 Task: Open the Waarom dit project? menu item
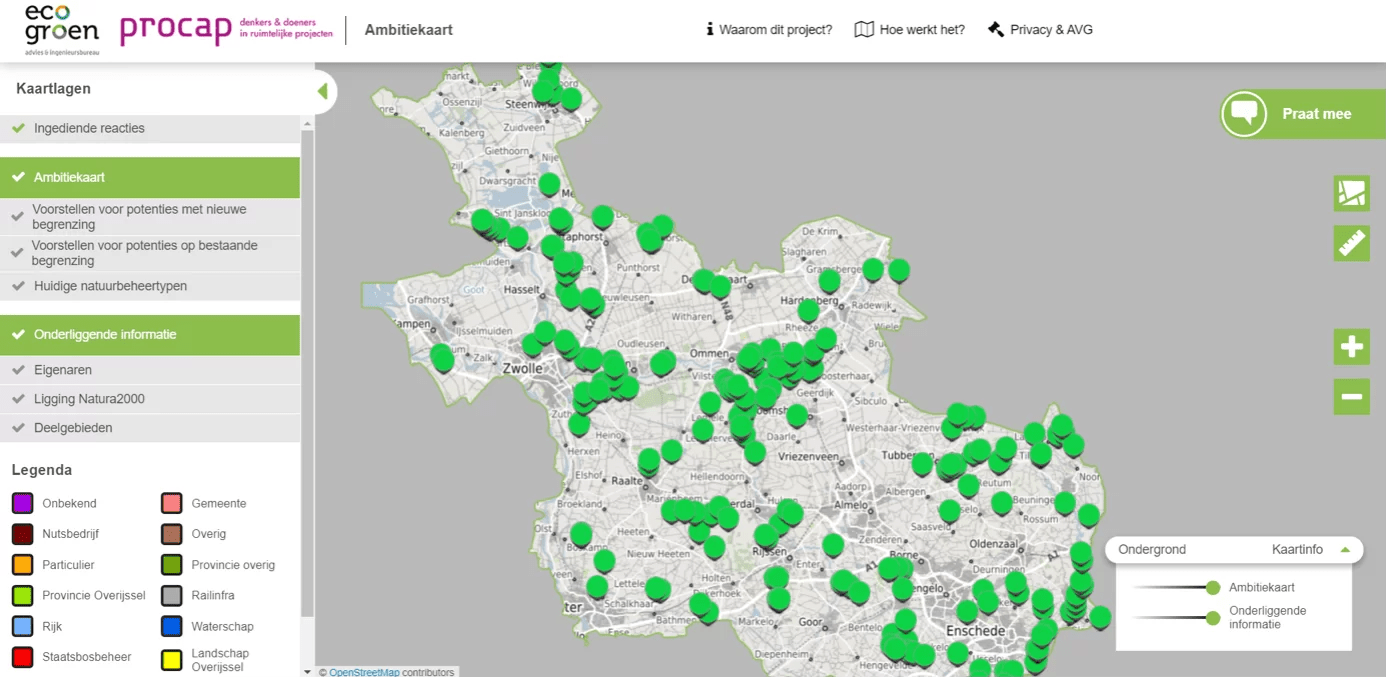pos(768,30)
